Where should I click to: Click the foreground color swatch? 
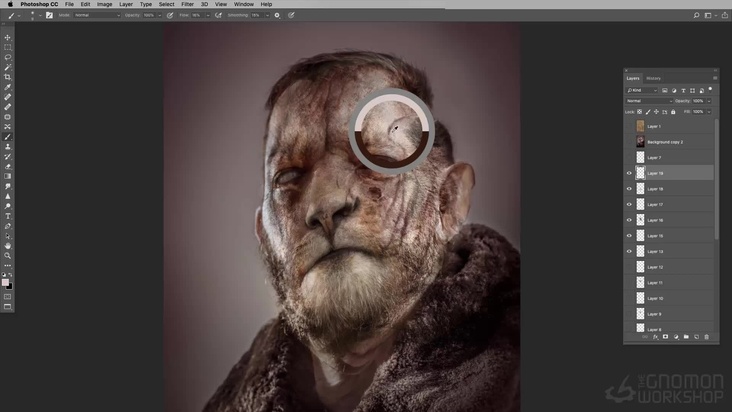tap(5, 282)
